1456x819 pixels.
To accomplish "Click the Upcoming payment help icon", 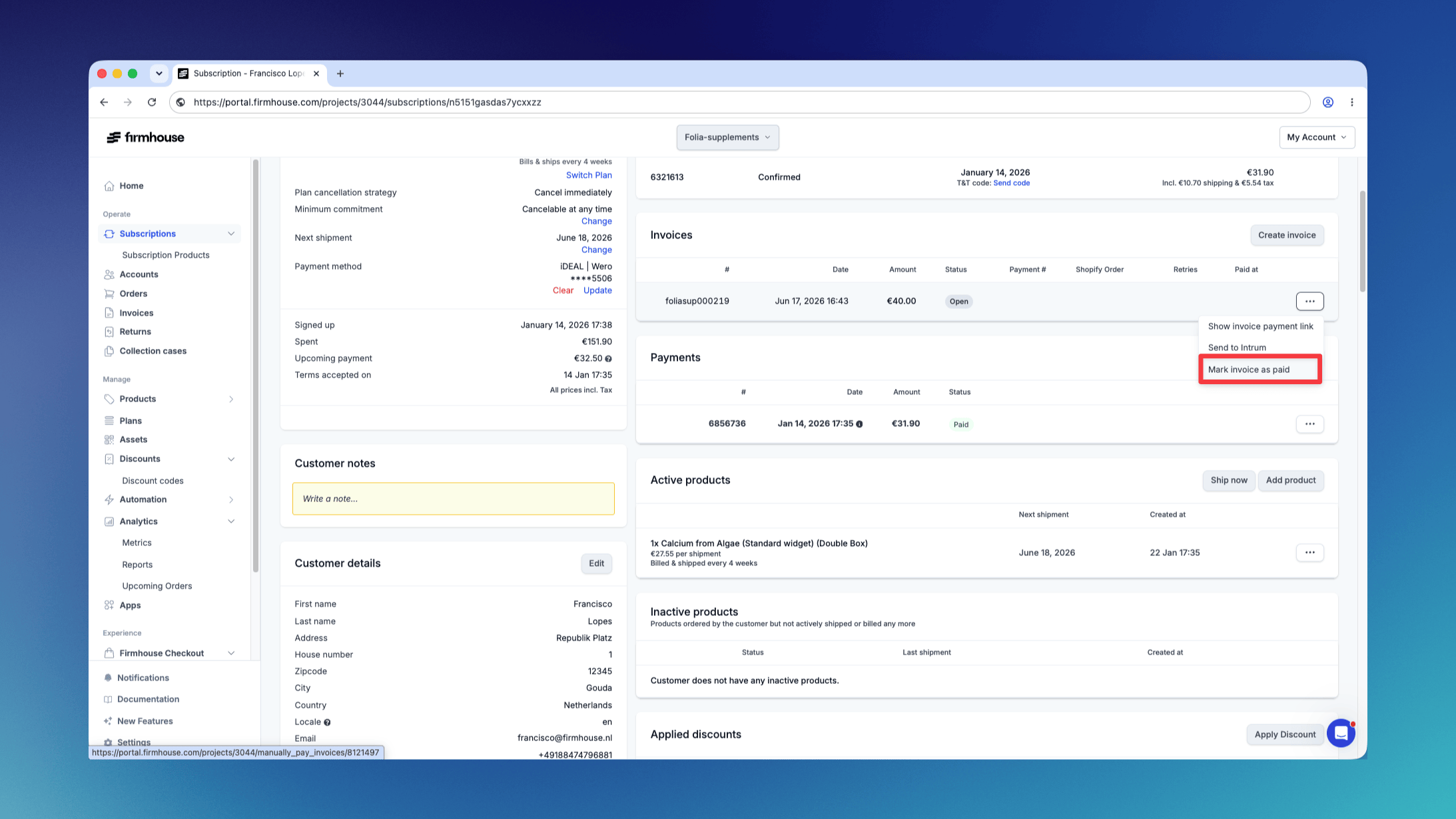I will 608,359.
